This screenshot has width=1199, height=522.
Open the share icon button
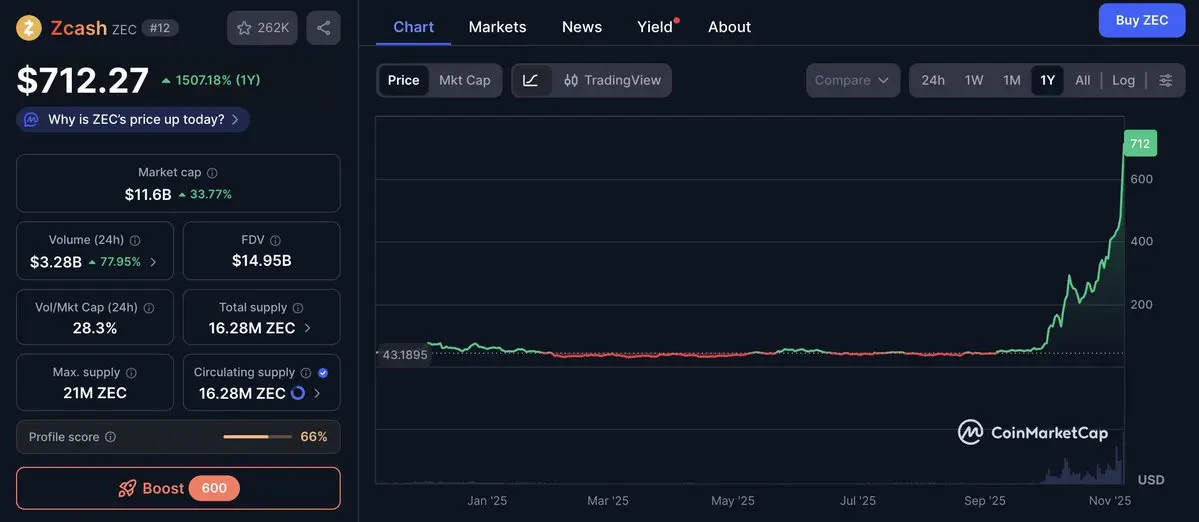(323, 28)
